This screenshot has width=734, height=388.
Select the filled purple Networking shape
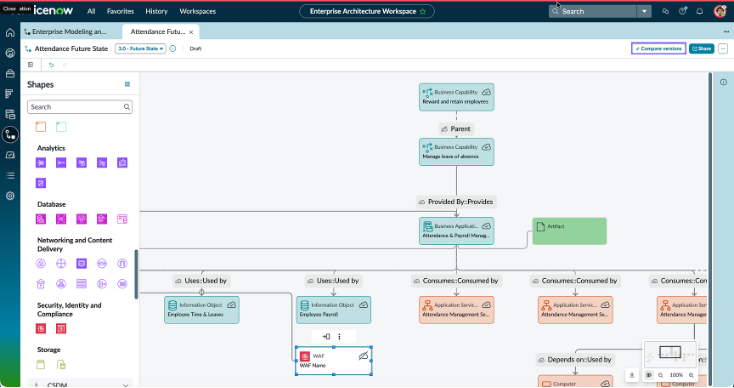[81, 264]
